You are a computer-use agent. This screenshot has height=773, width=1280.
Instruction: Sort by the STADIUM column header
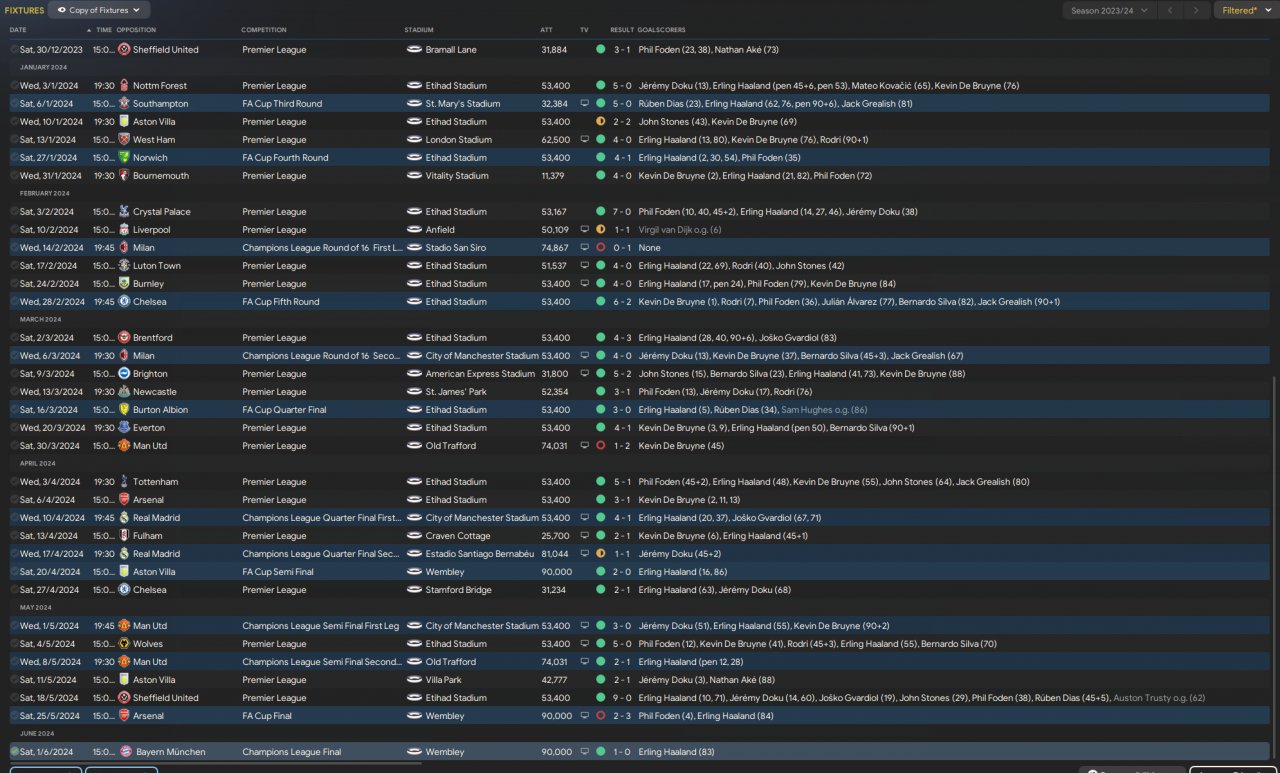pyautogui.click(x=419, y=30)
